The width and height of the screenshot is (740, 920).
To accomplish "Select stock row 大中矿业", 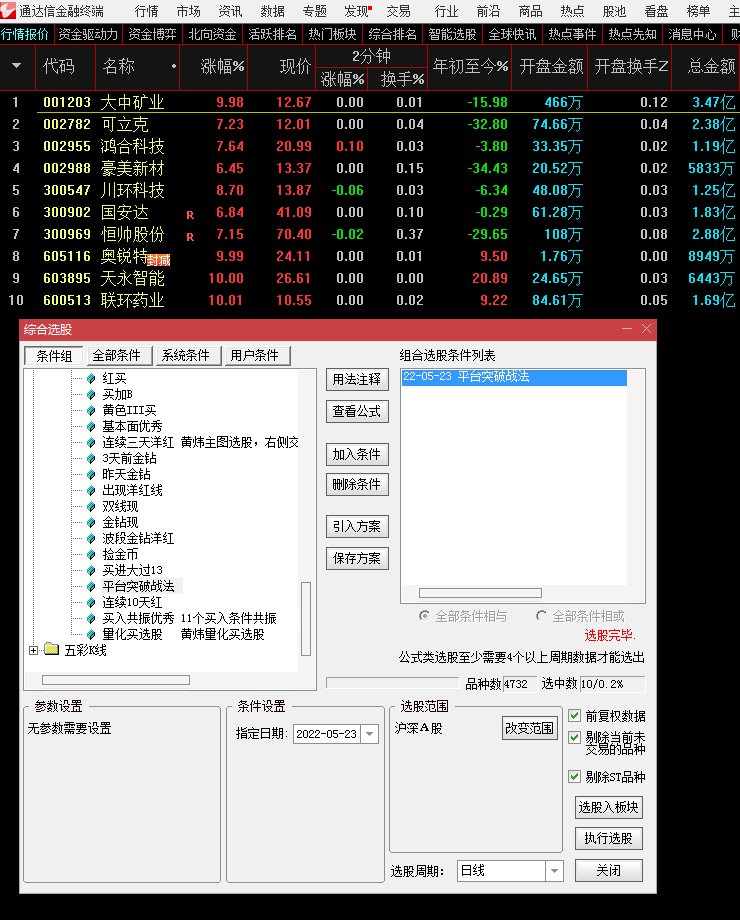I will click(x=370, y=102).
